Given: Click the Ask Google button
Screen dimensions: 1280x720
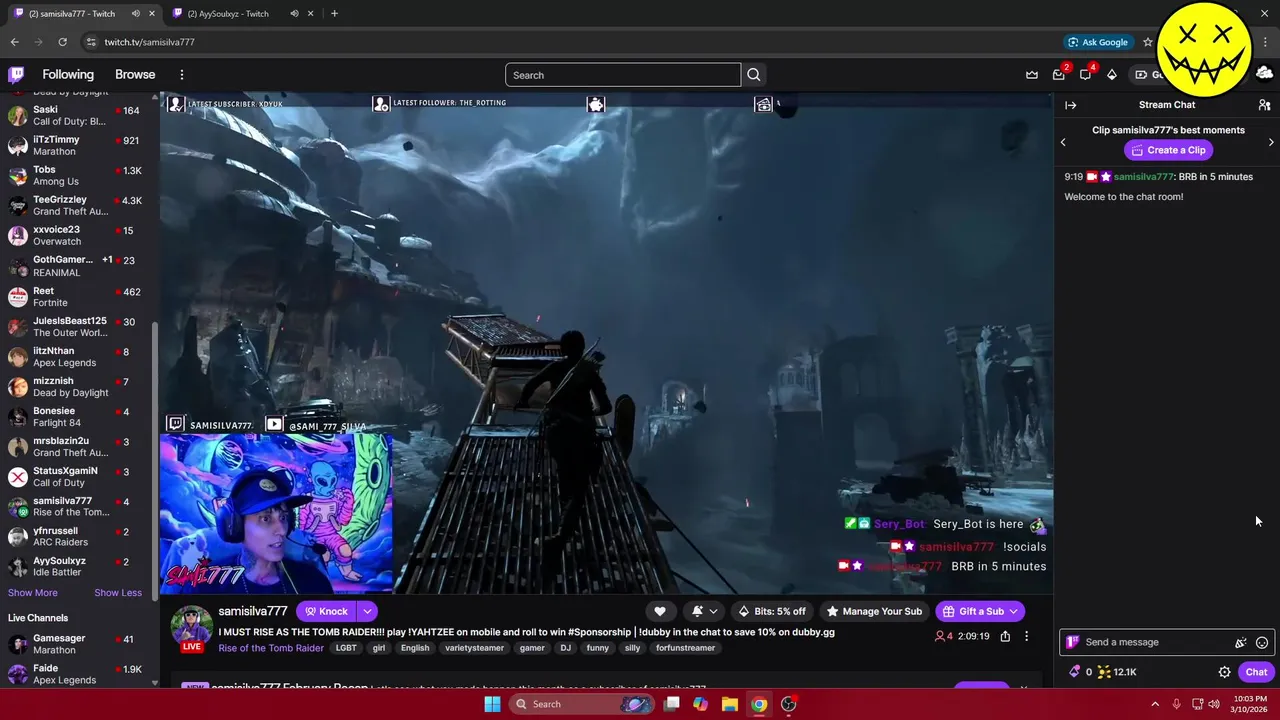Looking at the screenshot, I should 1098,42.
